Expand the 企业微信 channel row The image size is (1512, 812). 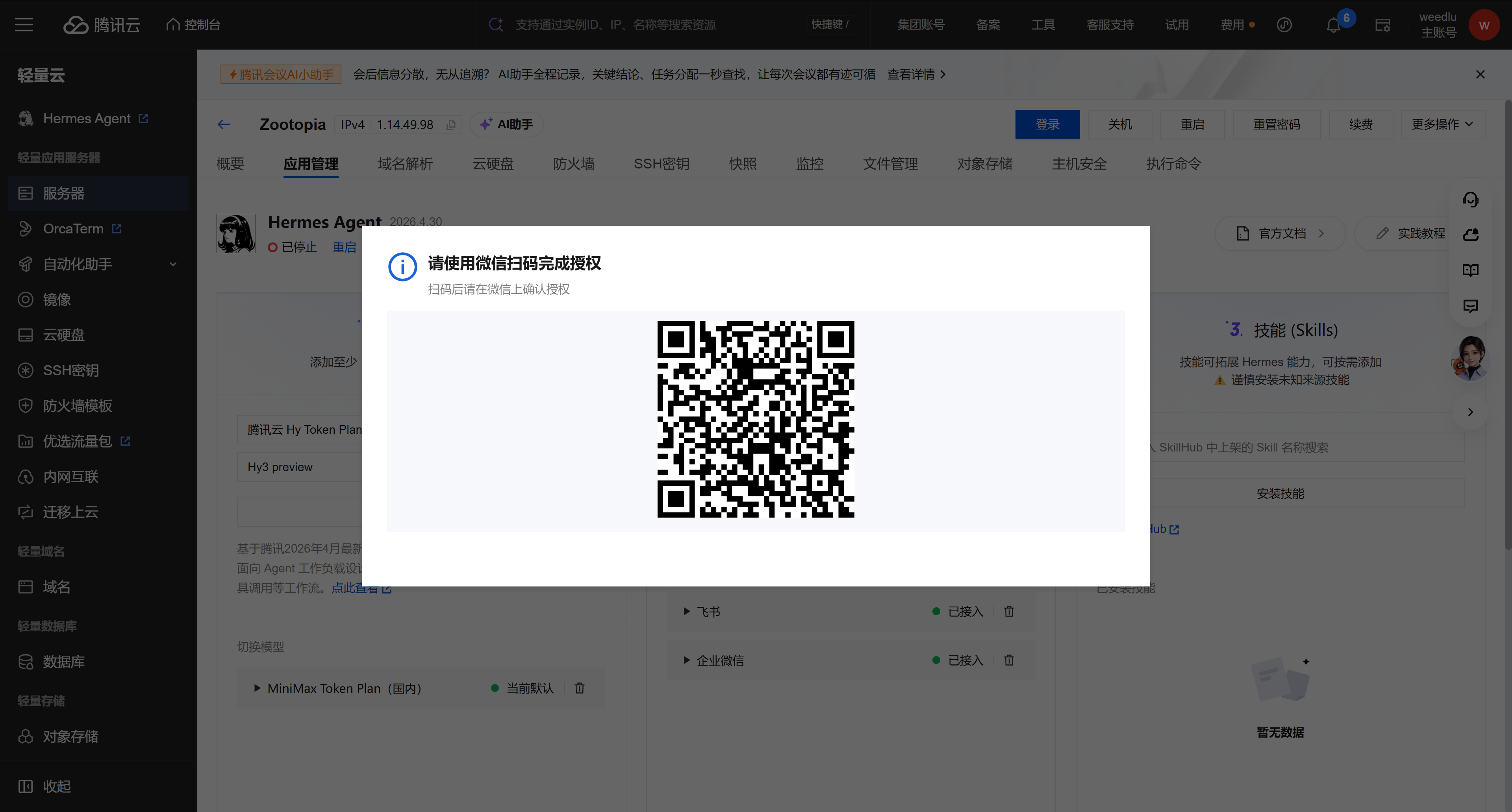tap(686, 660)
